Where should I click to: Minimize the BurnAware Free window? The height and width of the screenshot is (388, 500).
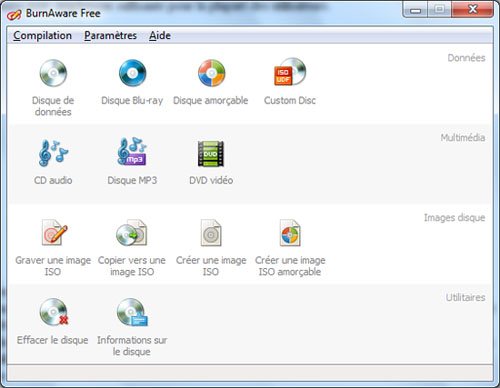[x=415, y=10]
